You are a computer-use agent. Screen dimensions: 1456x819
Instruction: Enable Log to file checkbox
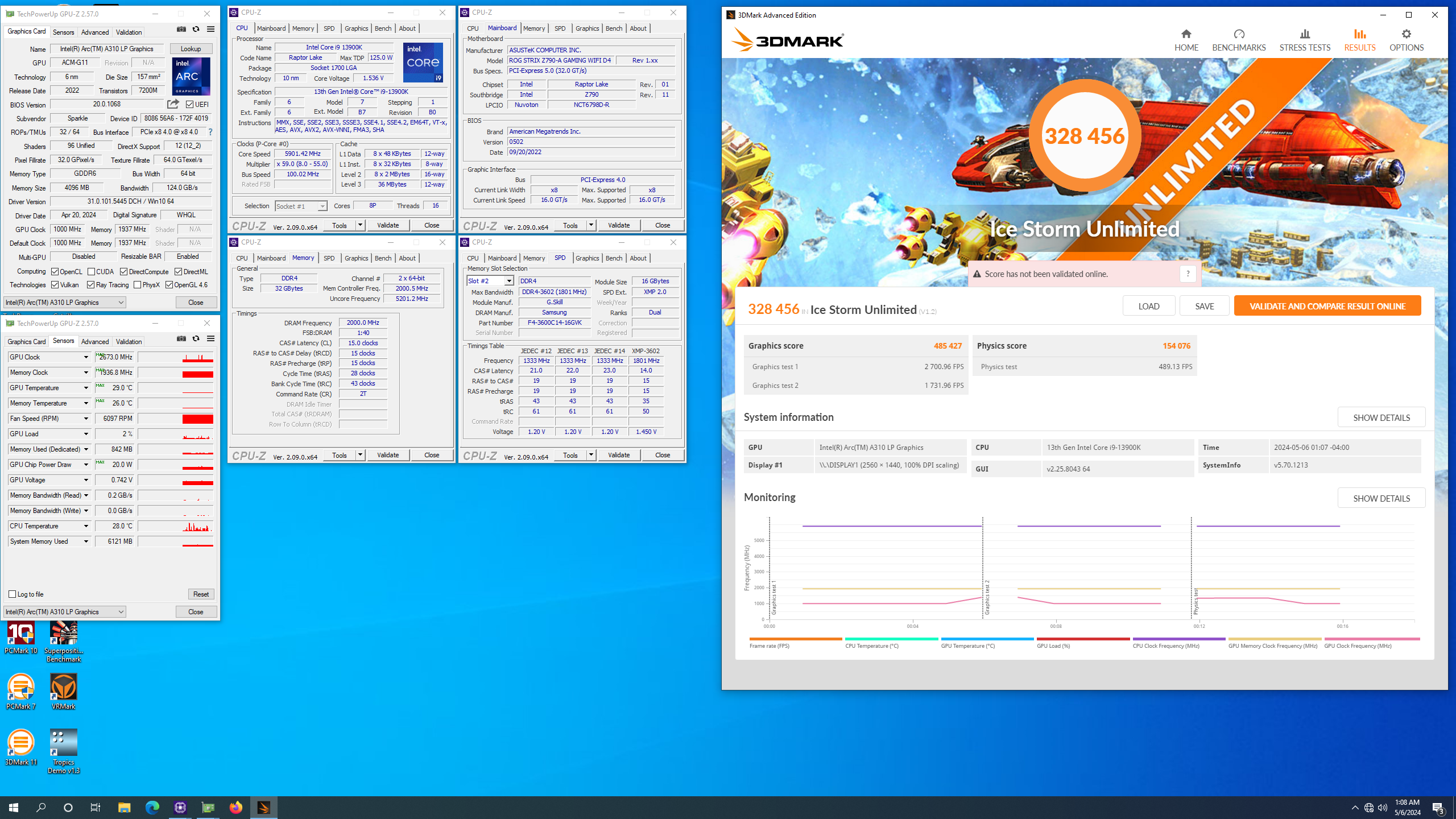(13, 594)
